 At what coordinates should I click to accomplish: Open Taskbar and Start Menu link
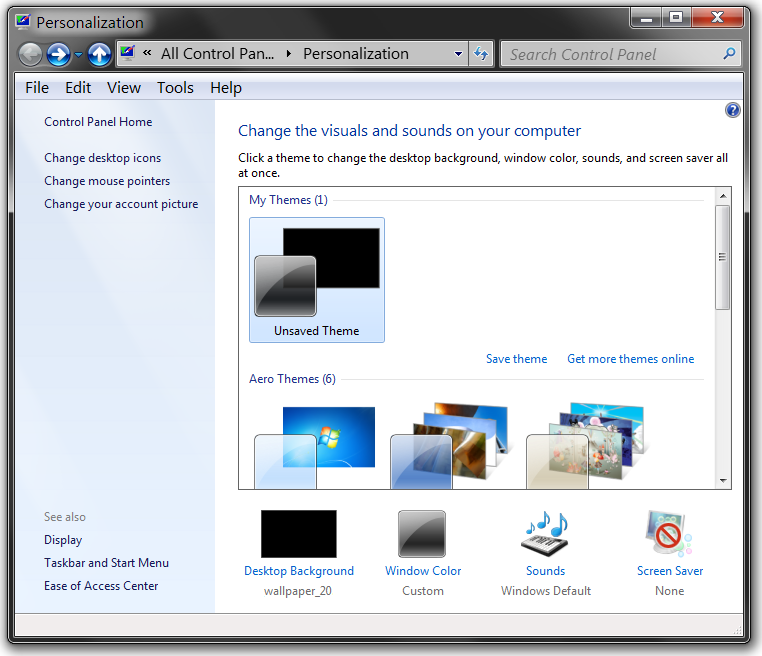[x=106, y=563]
